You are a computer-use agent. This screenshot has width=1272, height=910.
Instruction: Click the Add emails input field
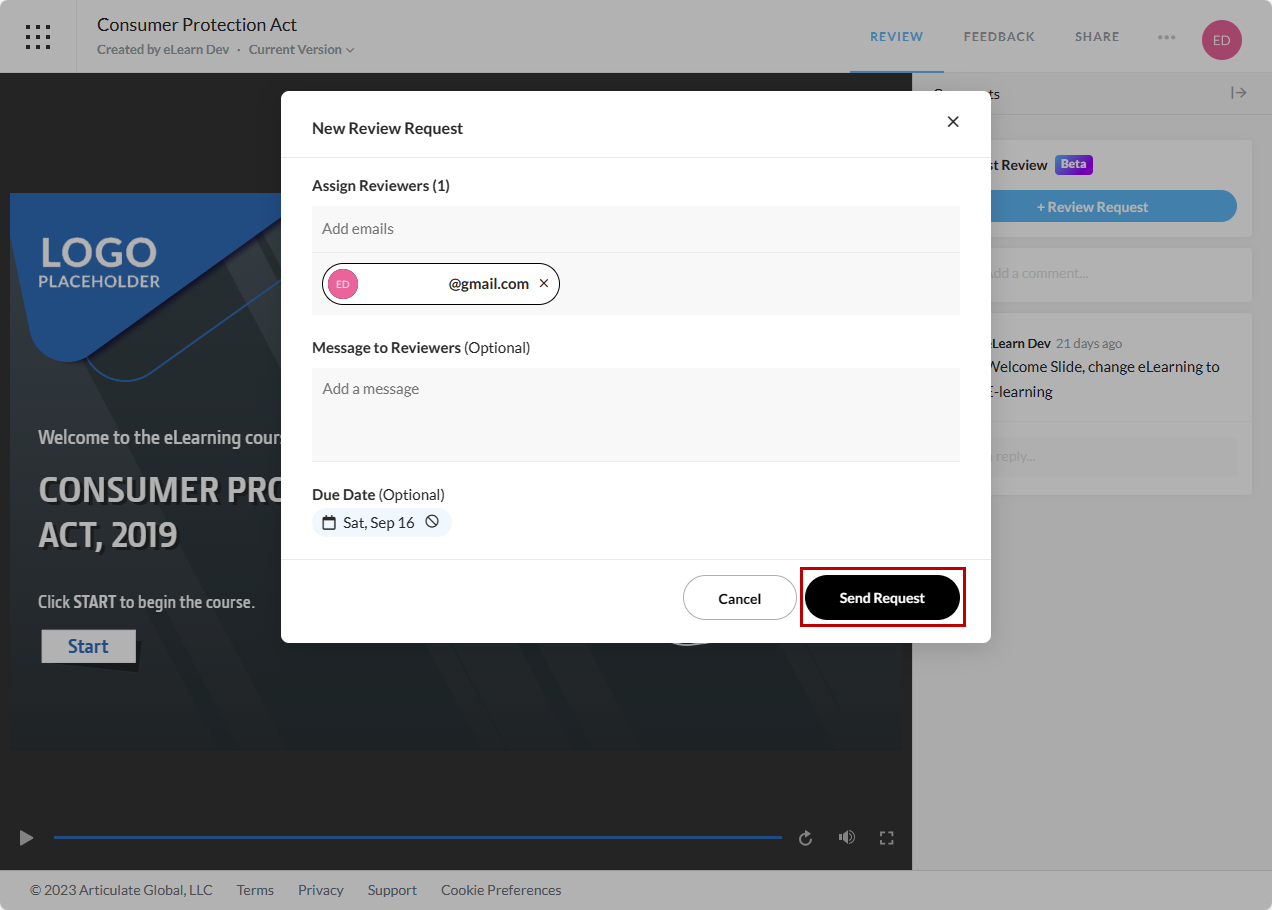point(635,229)
